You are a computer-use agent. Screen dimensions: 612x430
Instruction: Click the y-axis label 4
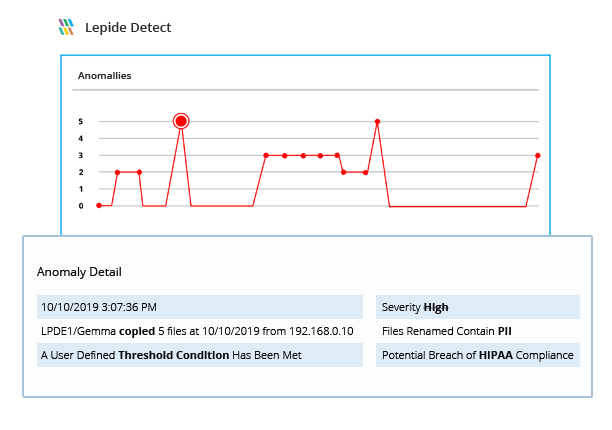point(81,139)
